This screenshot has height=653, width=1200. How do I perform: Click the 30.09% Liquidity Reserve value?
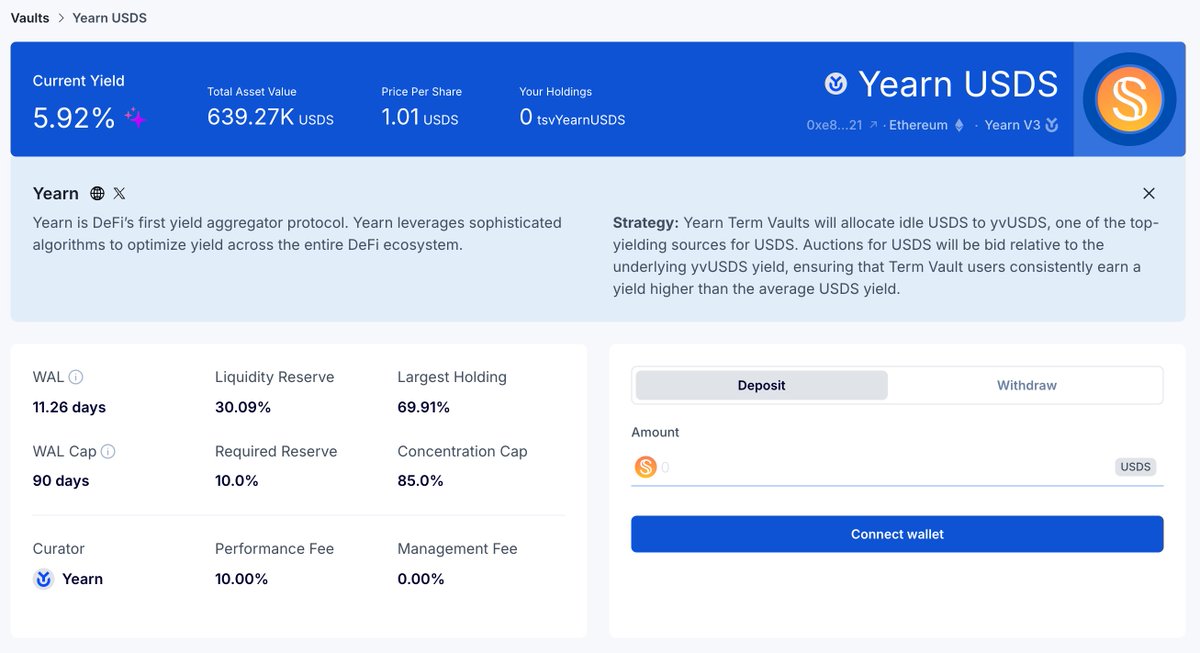pos(243,407)
